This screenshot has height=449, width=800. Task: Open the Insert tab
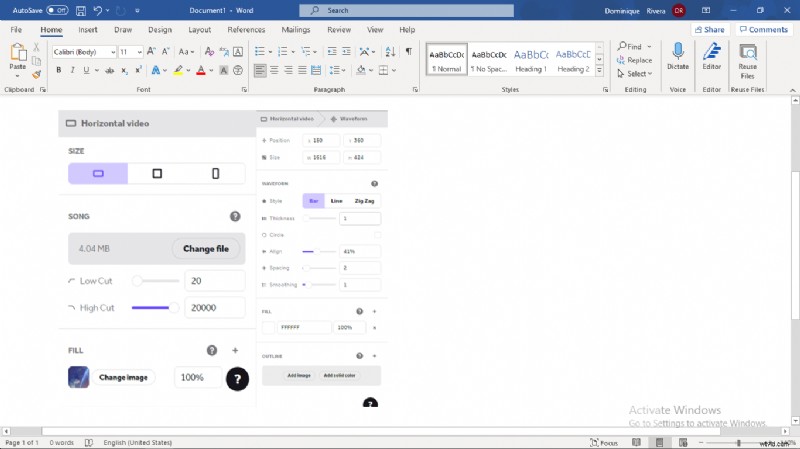pos(87,30)
